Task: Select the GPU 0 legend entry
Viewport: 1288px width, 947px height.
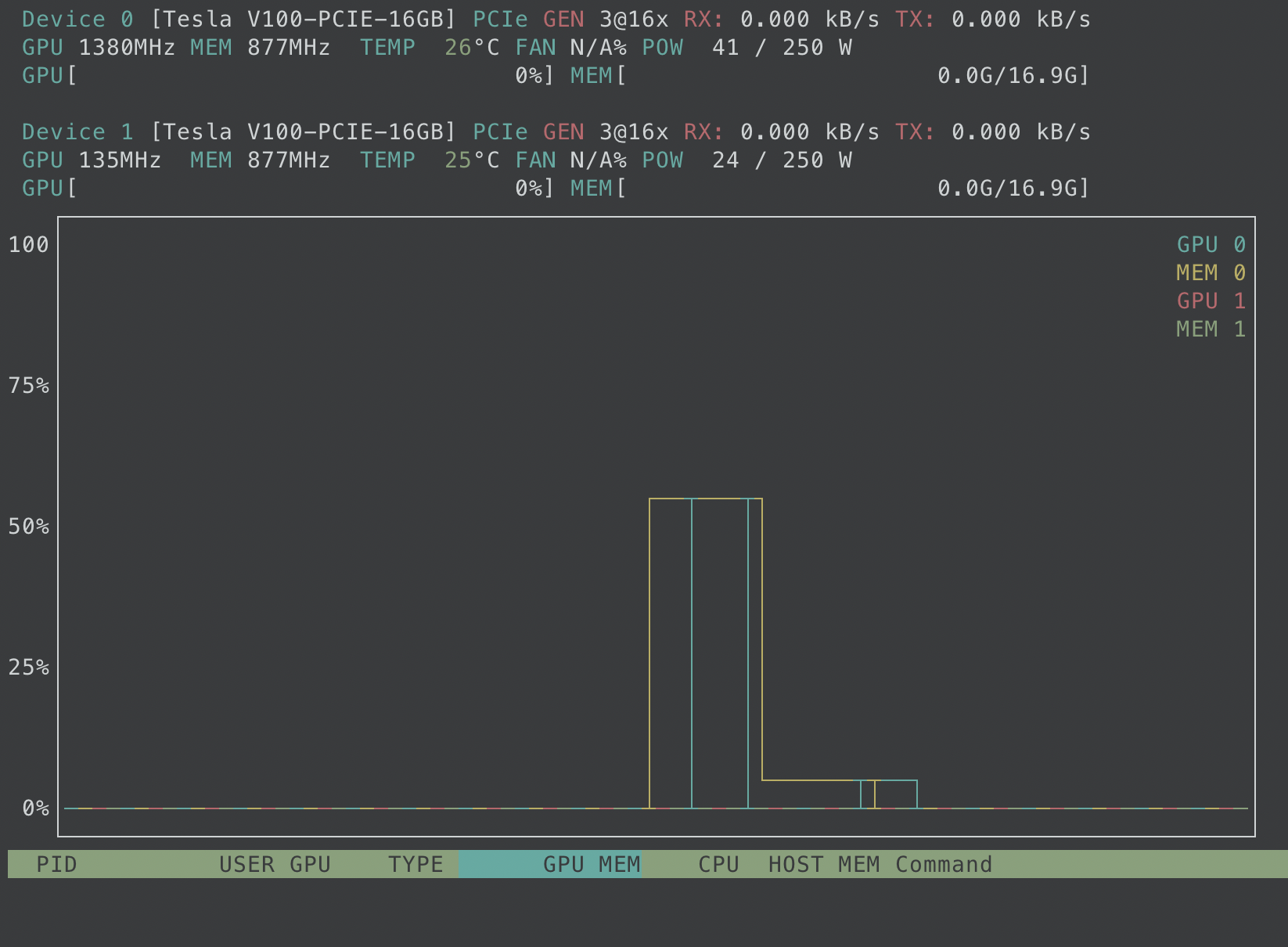Action: click(x=1211, y=244)
